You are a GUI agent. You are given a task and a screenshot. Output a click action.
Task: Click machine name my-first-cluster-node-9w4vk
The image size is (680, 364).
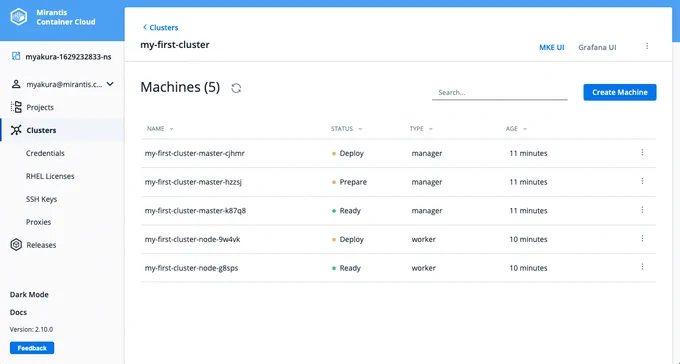click(x=193, y=239)
